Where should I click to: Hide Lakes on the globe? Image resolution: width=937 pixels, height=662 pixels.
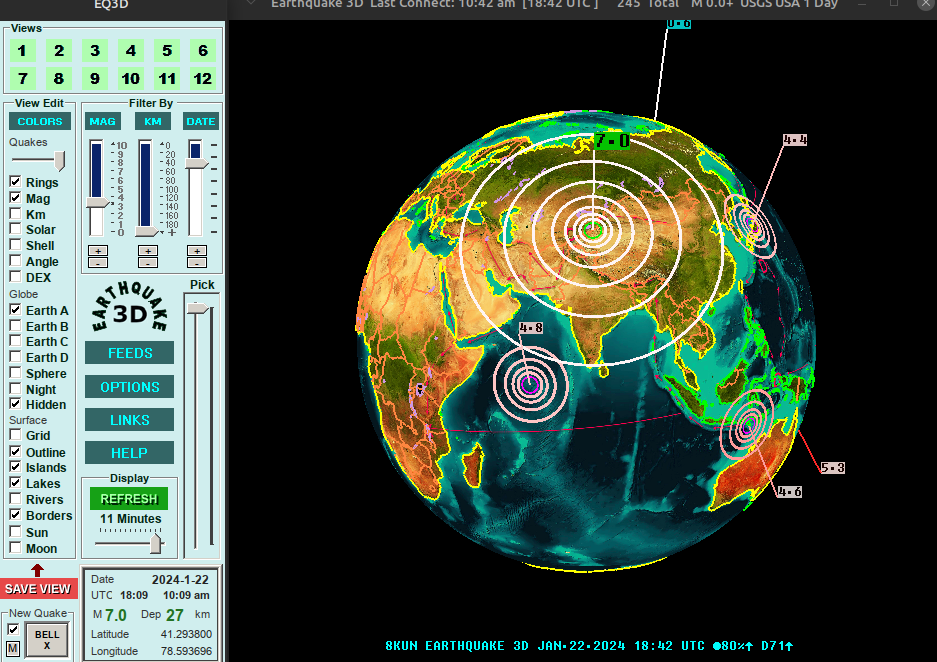(16, 483)
